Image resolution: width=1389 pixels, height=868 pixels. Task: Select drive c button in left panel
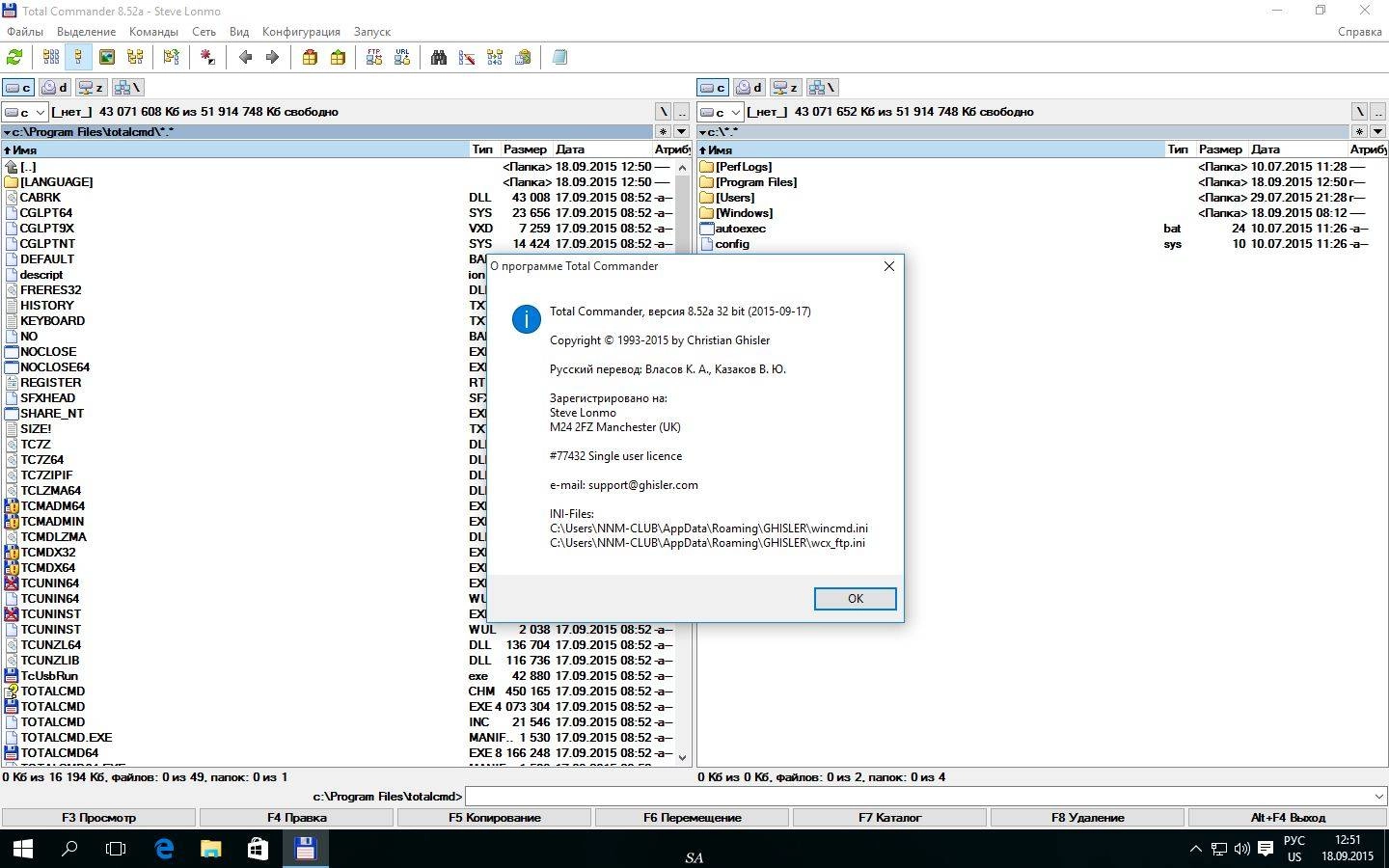[18, 88]
